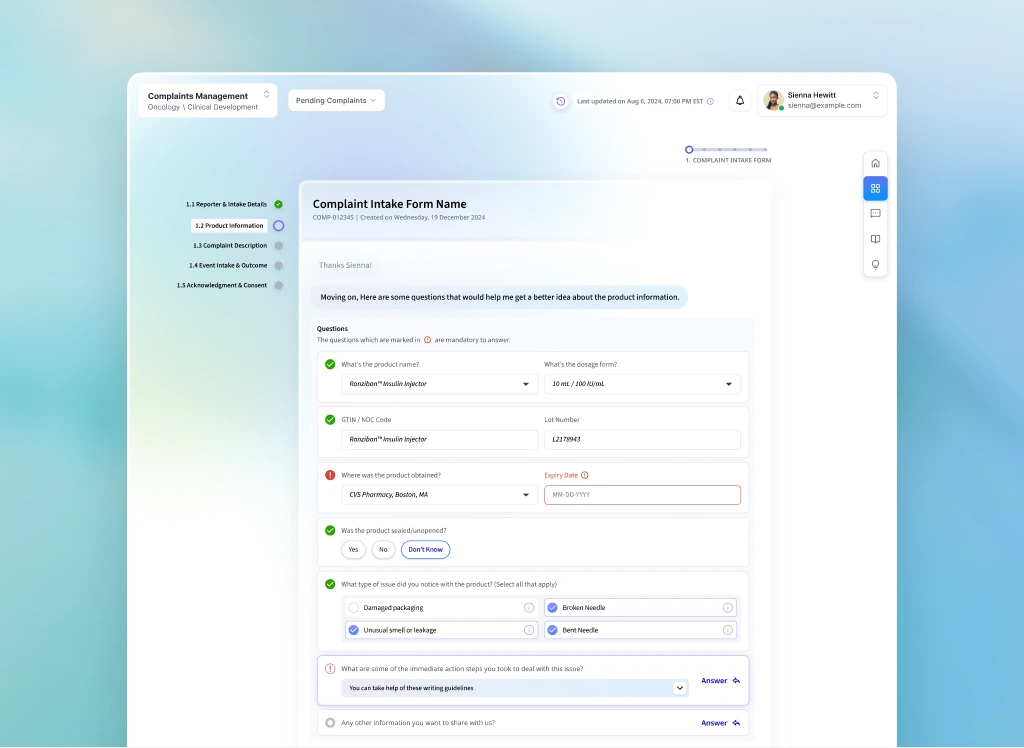Click green check icon beside GTIN / NDC Code
Viewport: 1024px width, 748px height.
pyautogui.click(x=330, y=419)
